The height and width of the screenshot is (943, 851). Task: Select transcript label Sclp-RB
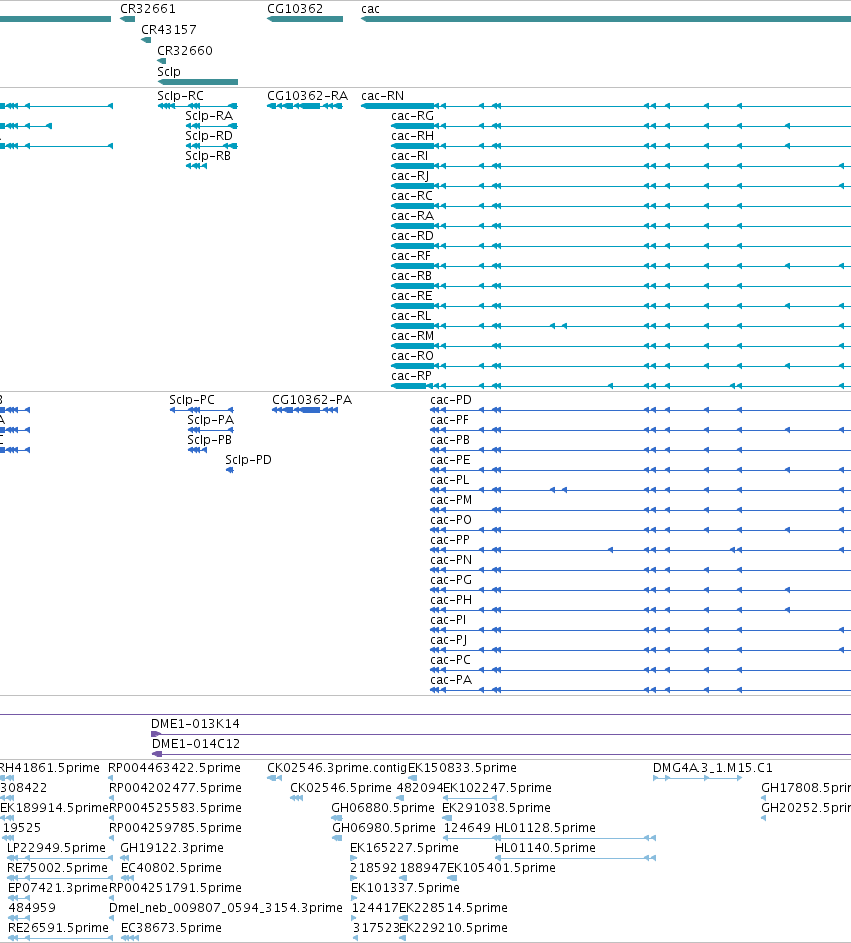point(208,156)
